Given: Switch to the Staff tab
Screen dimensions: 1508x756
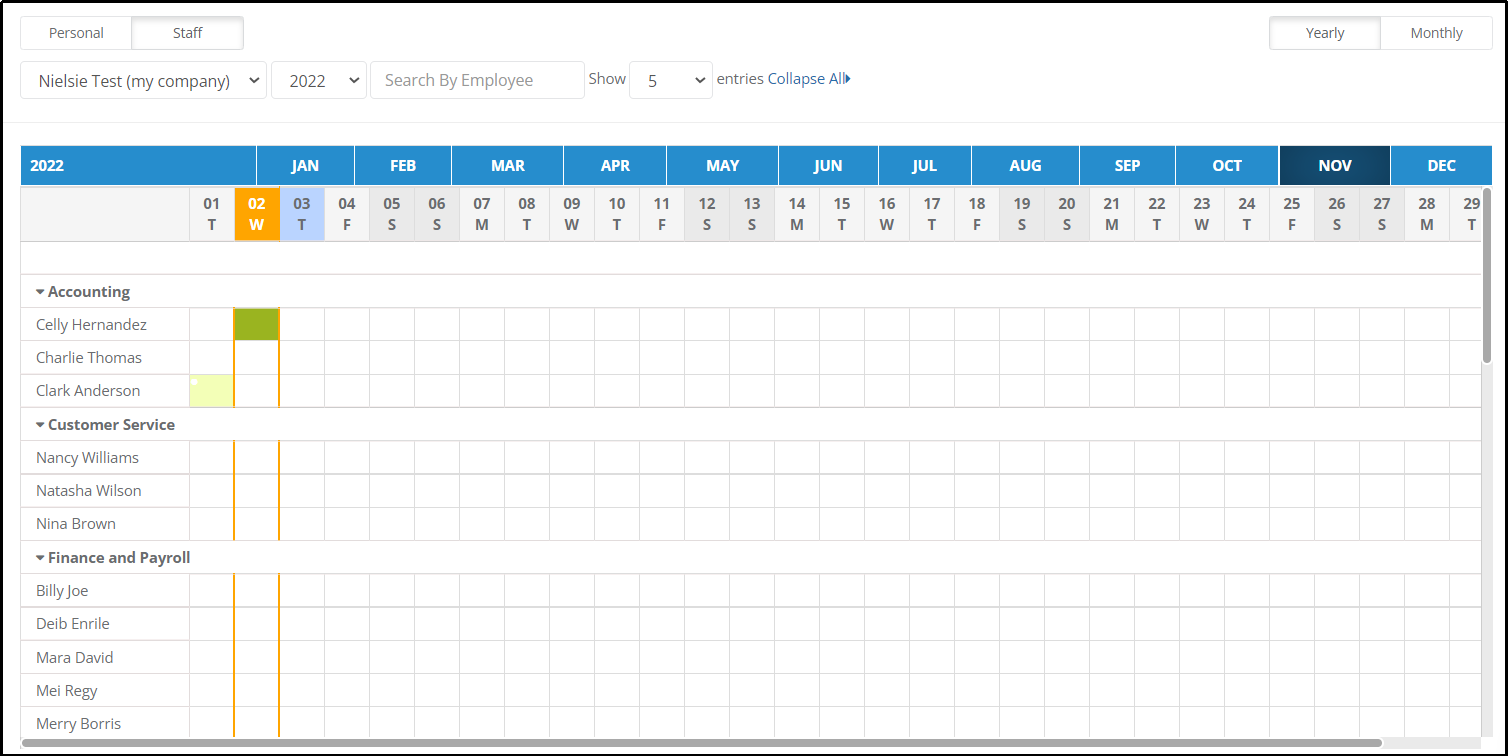Looking at the screenshot, I should (x=187, y=33).
